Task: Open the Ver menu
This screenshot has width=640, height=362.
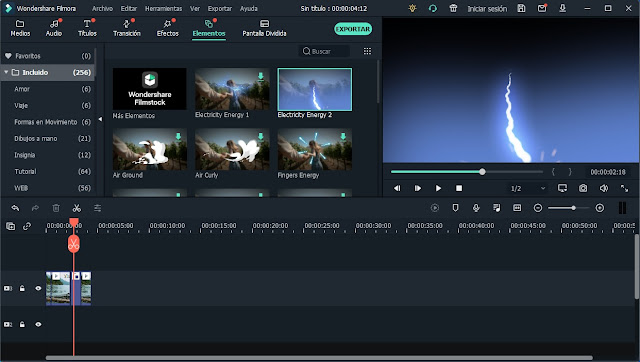Action: pyautogui.click(x=195, y=8)
